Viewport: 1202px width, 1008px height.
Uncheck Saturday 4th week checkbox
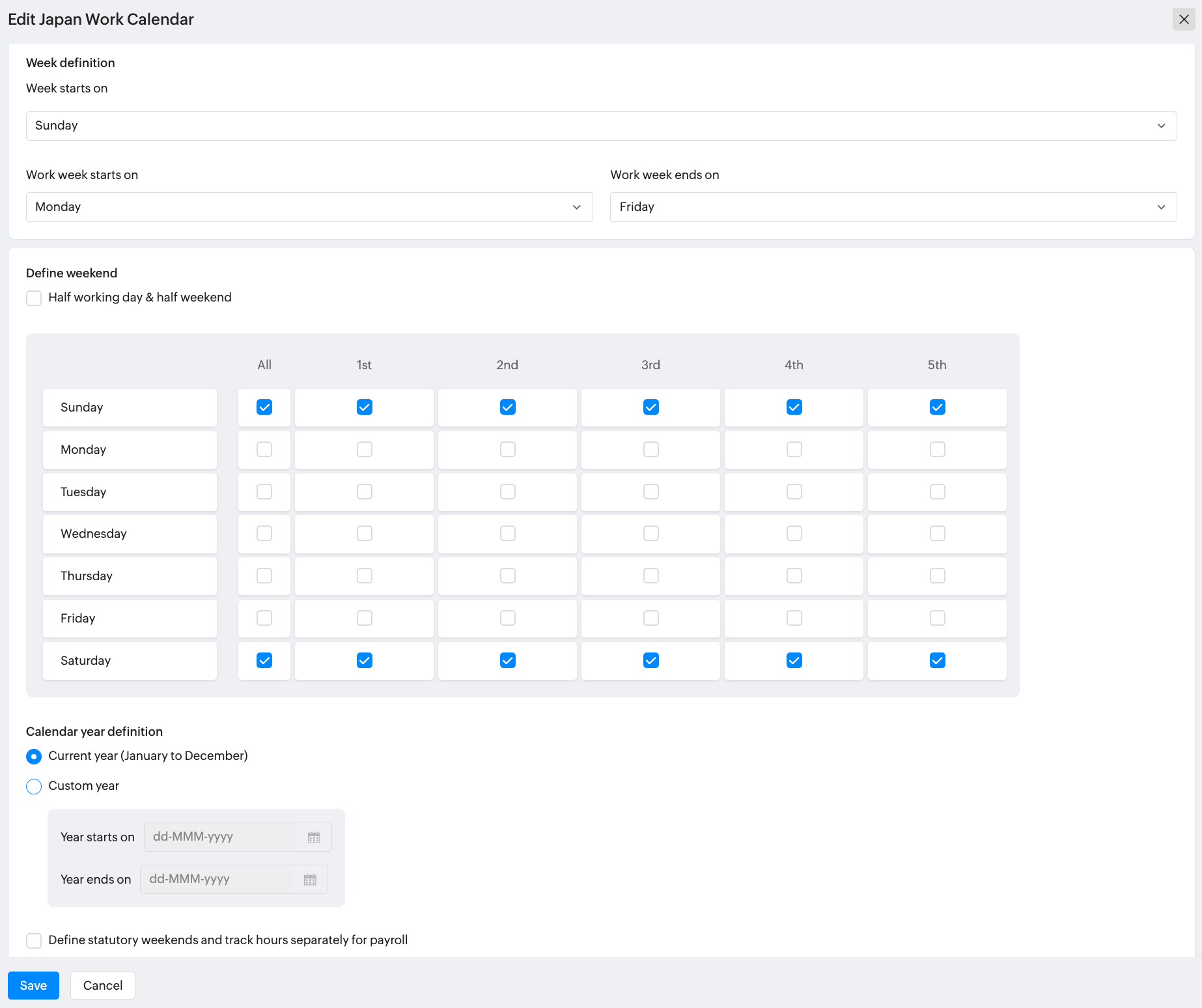click(794, 660)
